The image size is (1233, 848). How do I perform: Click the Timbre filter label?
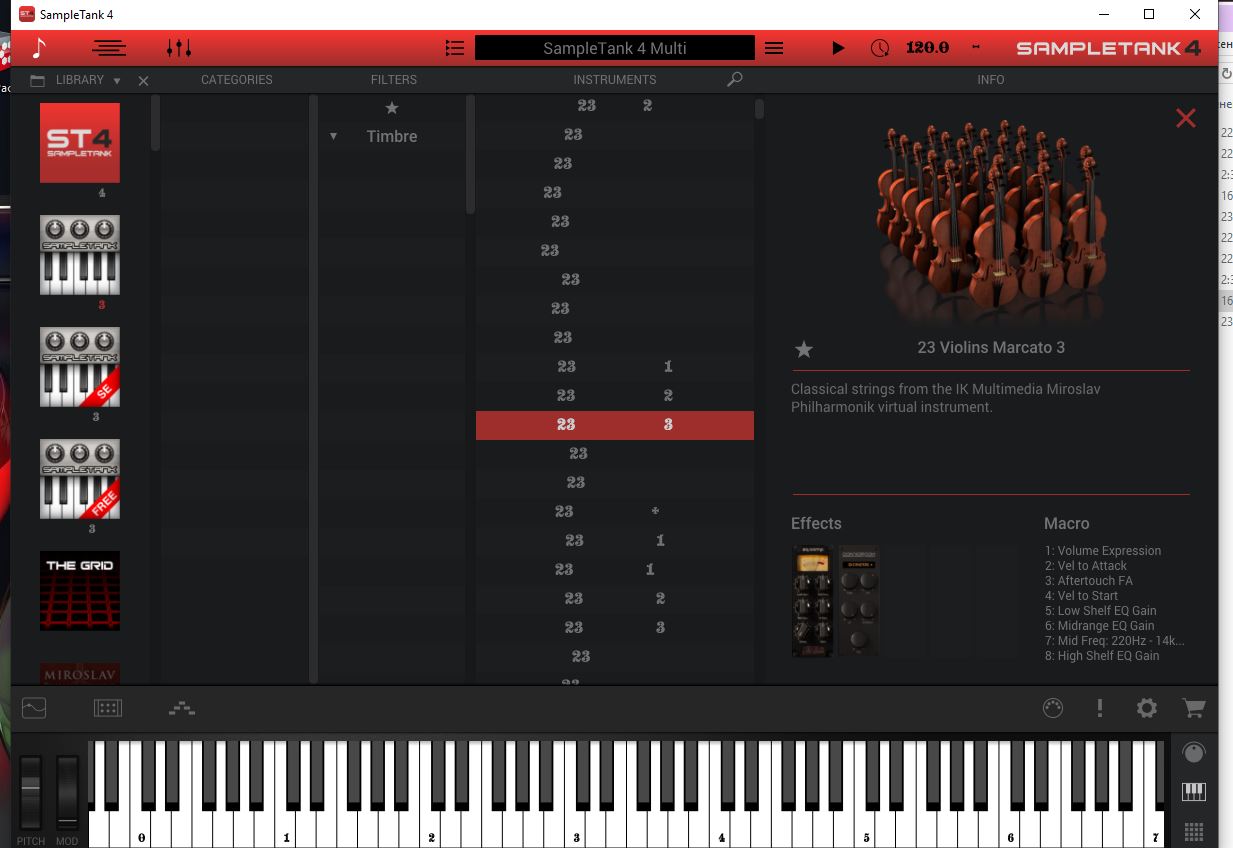(x=392, y=137)
